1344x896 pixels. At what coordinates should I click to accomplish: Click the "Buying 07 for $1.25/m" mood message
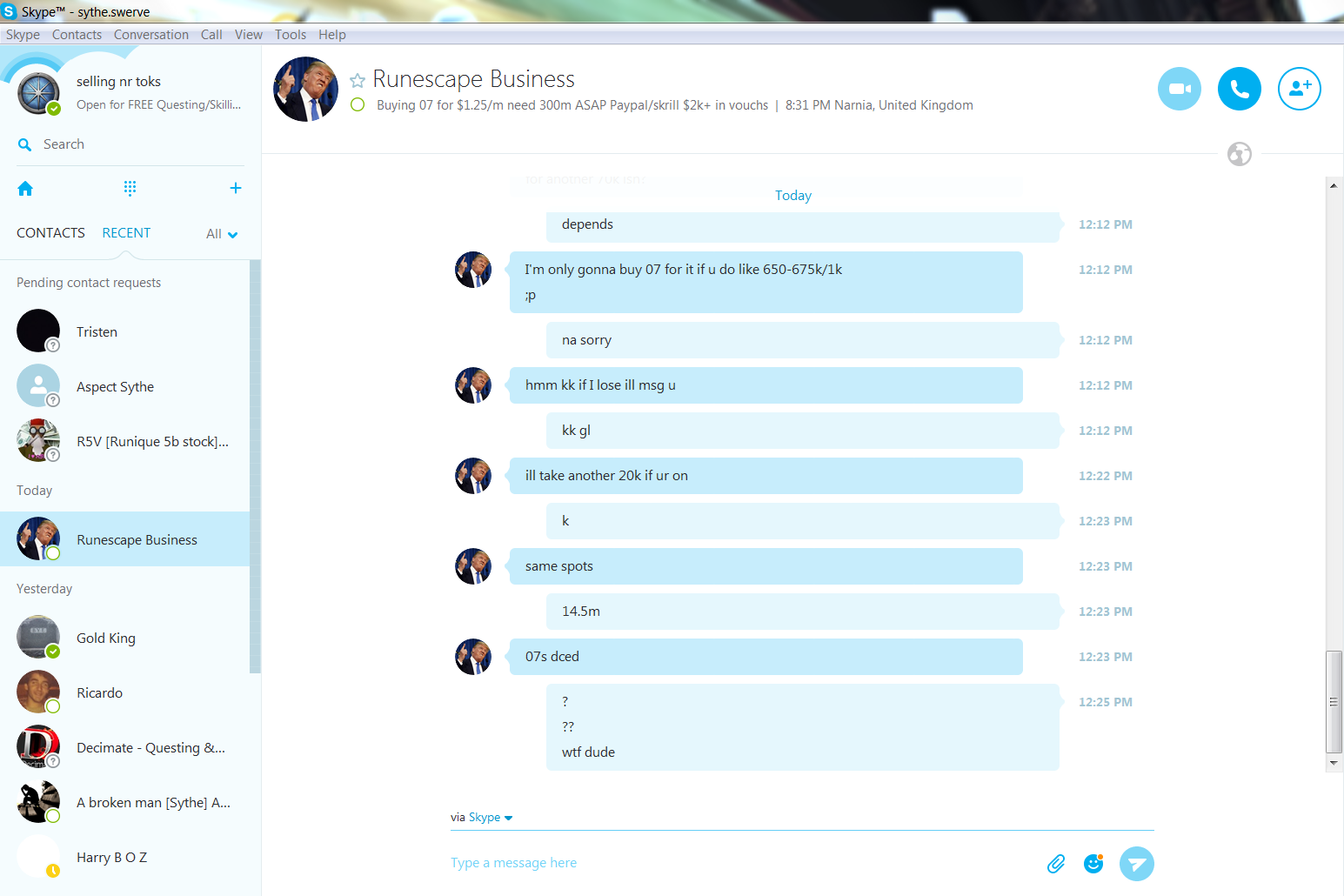click(572, 105)
